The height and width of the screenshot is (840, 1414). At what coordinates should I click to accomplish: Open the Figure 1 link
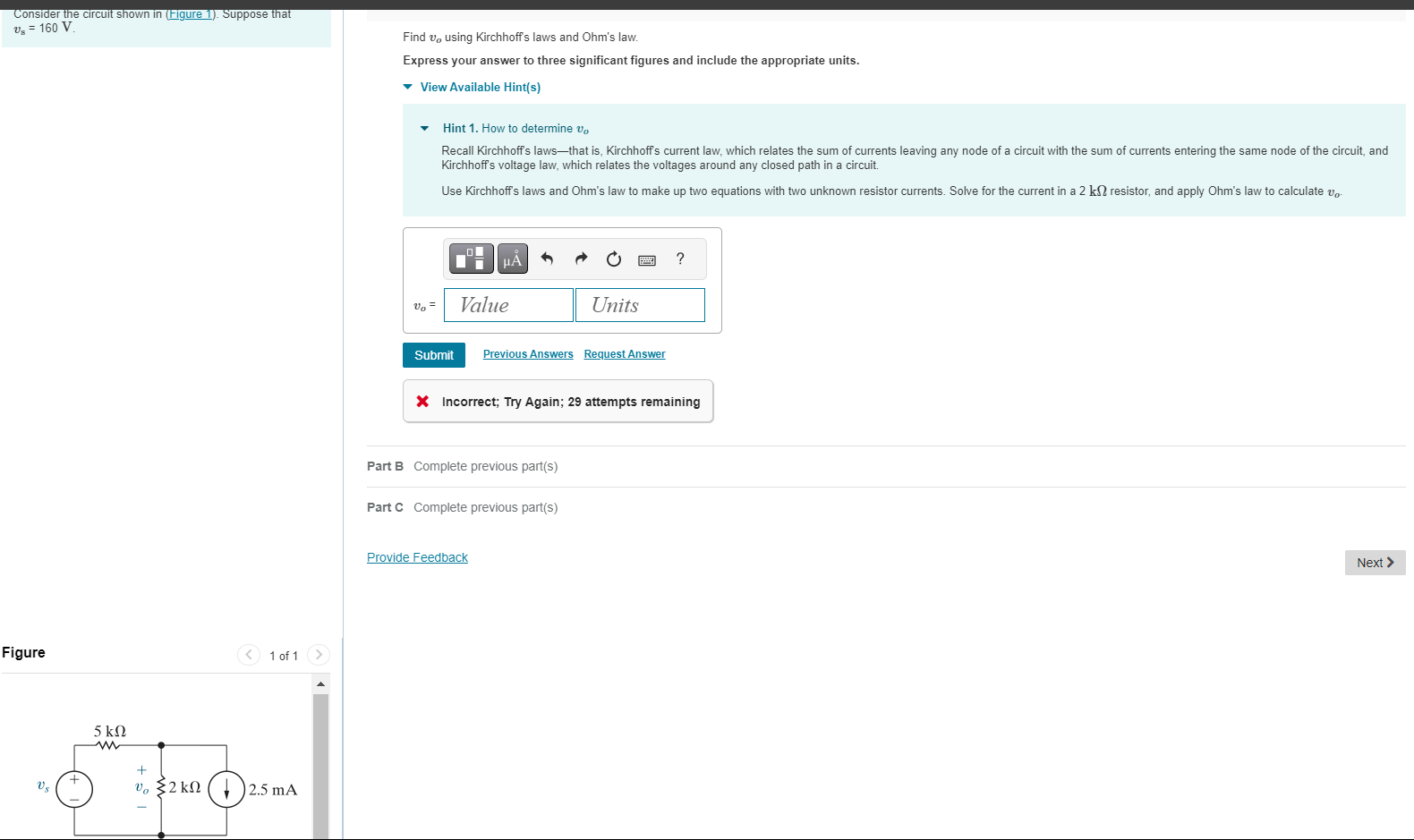pos(191,13)
